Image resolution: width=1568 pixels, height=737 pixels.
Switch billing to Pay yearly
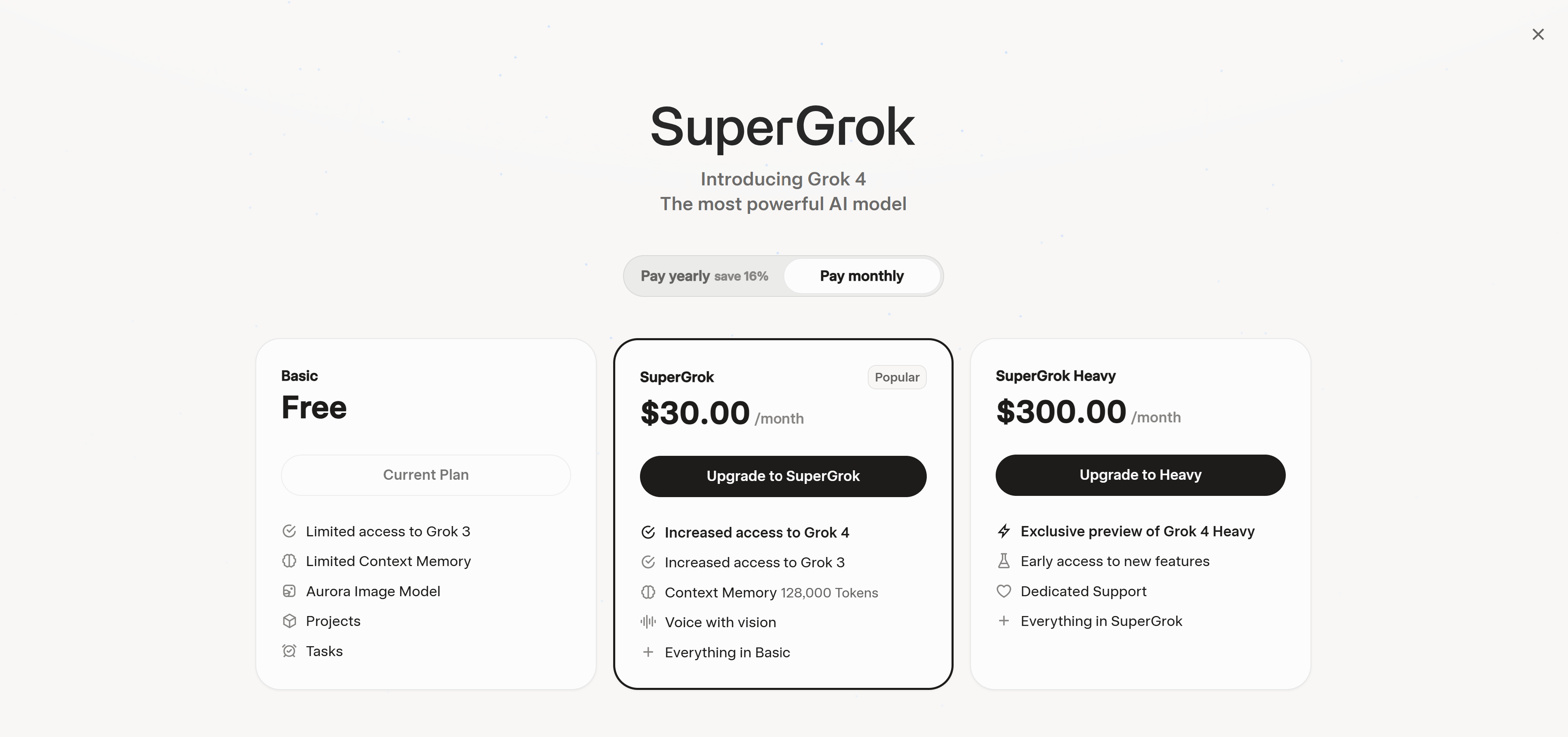point(704,276)
